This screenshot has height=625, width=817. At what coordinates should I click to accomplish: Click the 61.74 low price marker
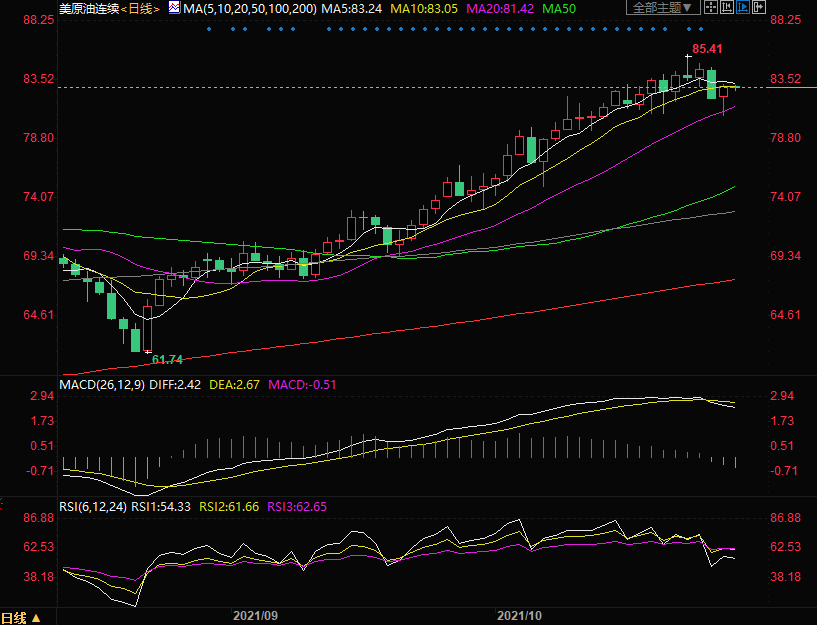click(x=167, y=359)
